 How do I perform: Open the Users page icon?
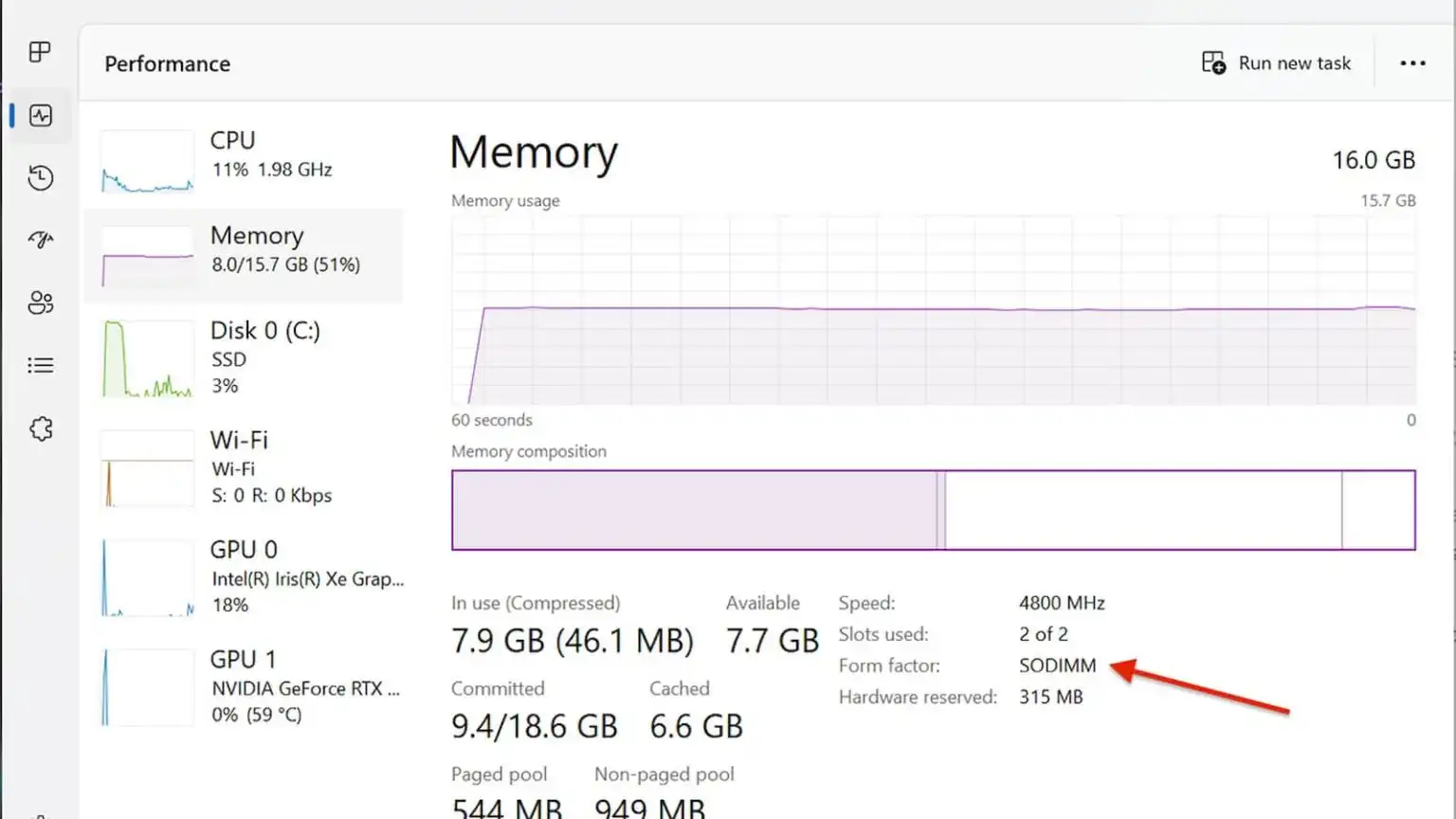pos(40,303)
